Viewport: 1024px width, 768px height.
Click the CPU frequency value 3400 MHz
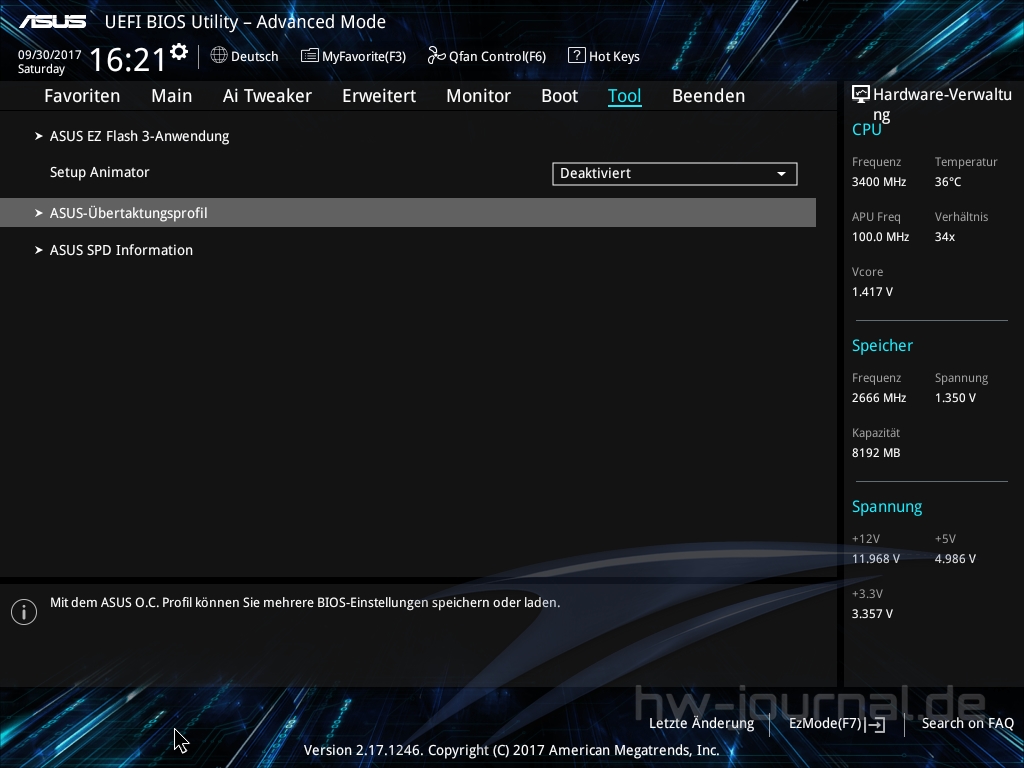[x=879, y=182]
